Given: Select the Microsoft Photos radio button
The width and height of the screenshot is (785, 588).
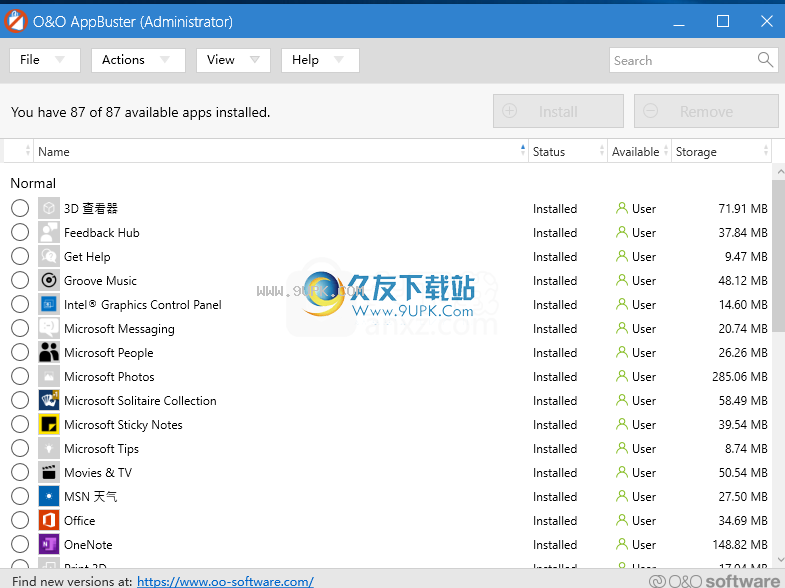Looking at the screenshot, I should 20,376.
